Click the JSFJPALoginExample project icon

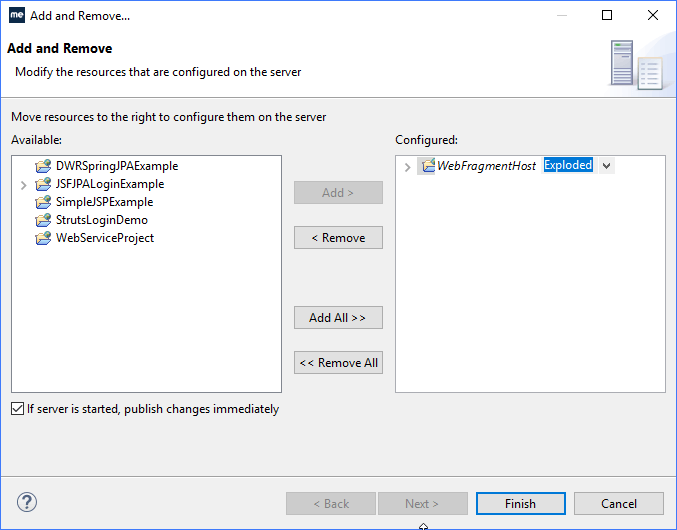[x=42, y=184]
